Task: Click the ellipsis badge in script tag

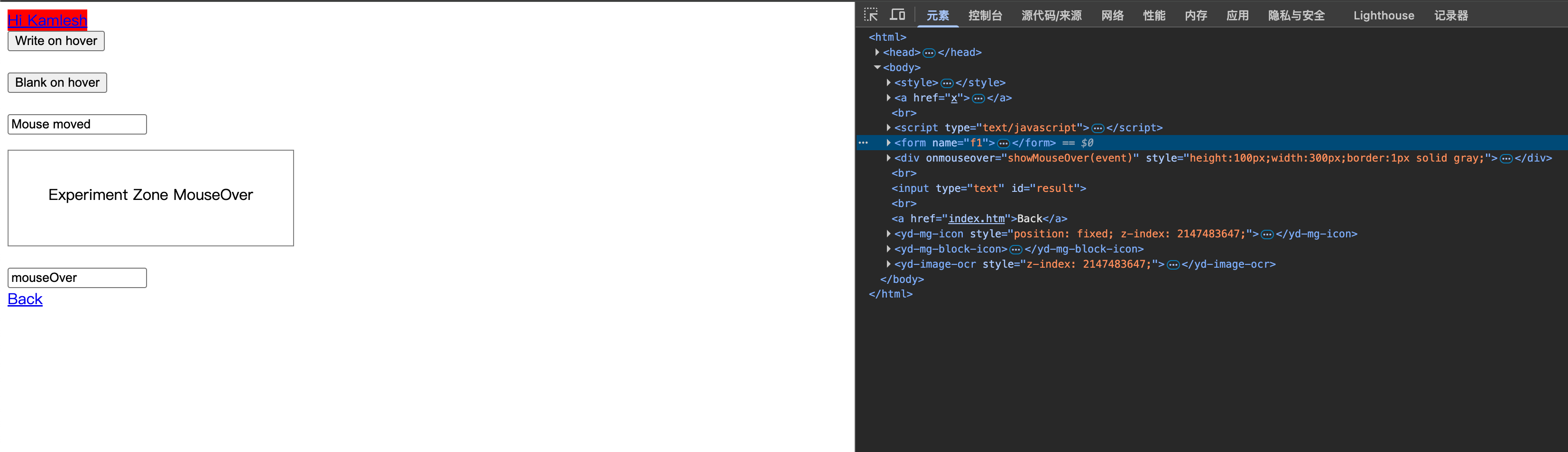Action: pyautogui.click(x=1098, y=128)
